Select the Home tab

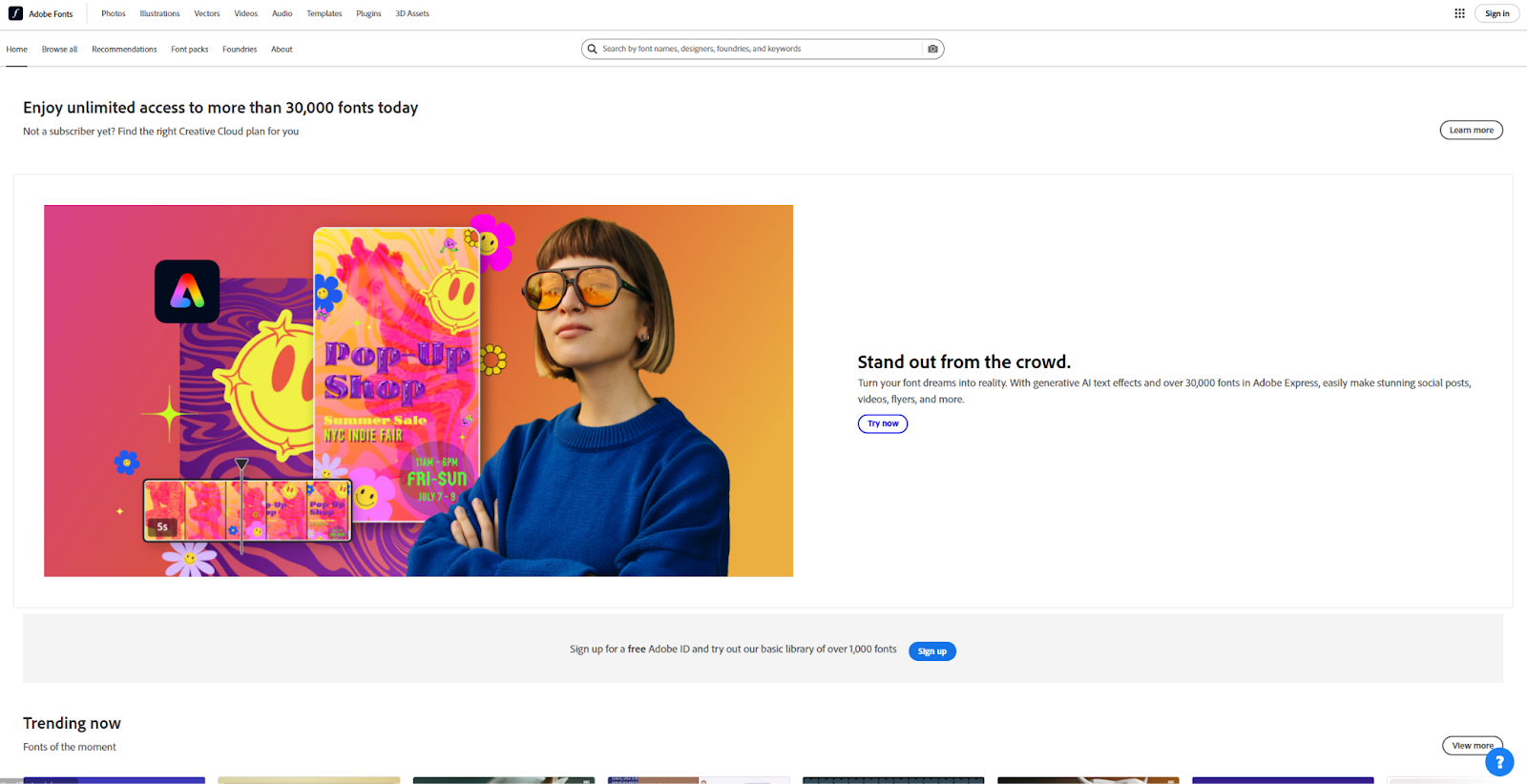(x=16, y=49)
